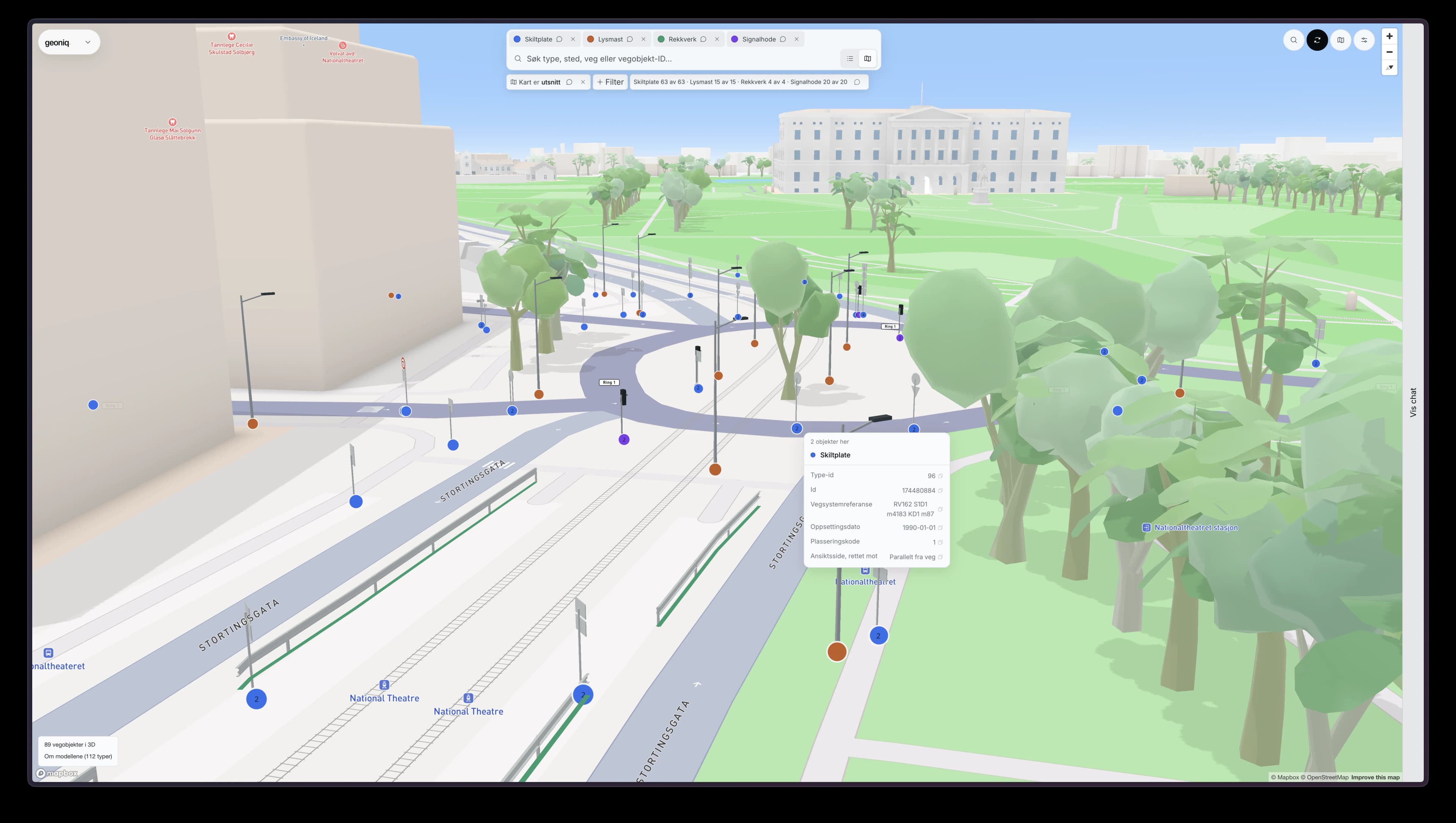This screenshot has width=1456, height=823.
Task: Reset map bearing with compass button
Action: pyautogui.click(x=1389, y=67)
